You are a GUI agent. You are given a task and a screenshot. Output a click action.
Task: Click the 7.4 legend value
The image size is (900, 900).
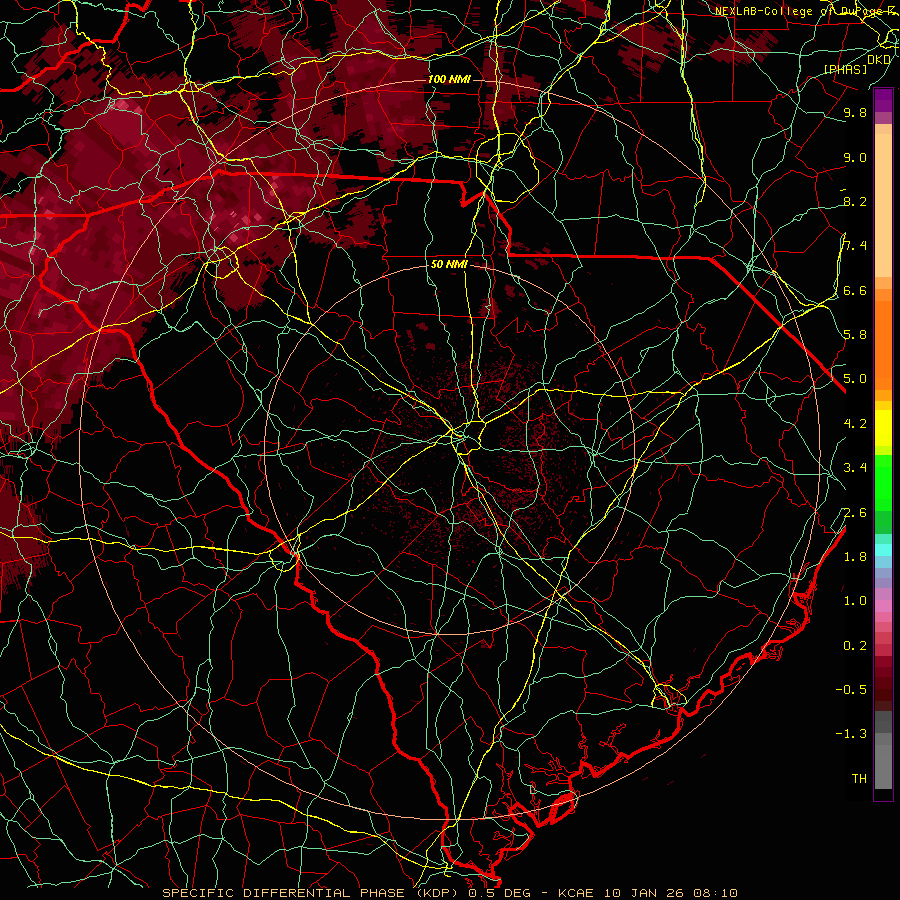coord(855,246)
